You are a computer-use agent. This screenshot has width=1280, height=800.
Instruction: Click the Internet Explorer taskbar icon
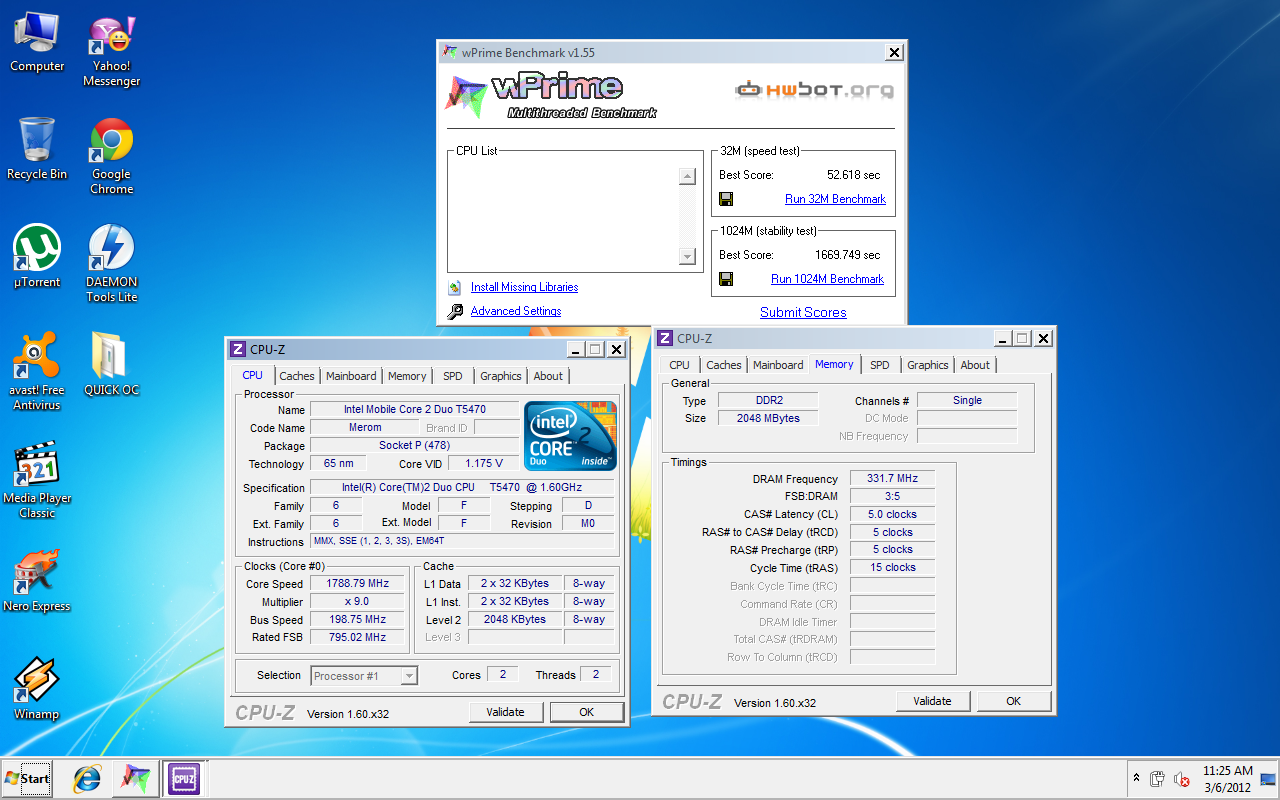click(x=87, y=778)
